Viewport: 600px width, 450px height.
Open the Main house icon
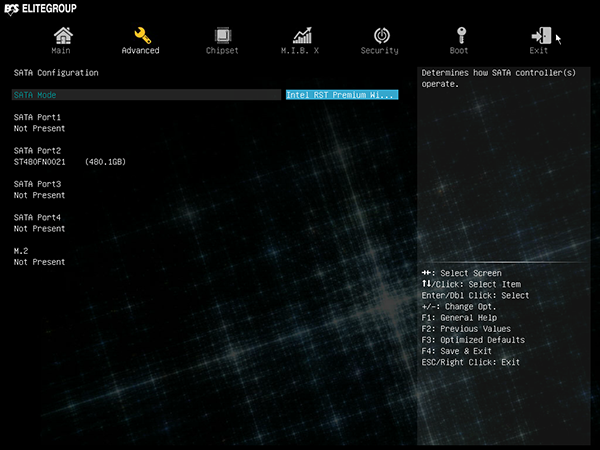pos(63,36)
